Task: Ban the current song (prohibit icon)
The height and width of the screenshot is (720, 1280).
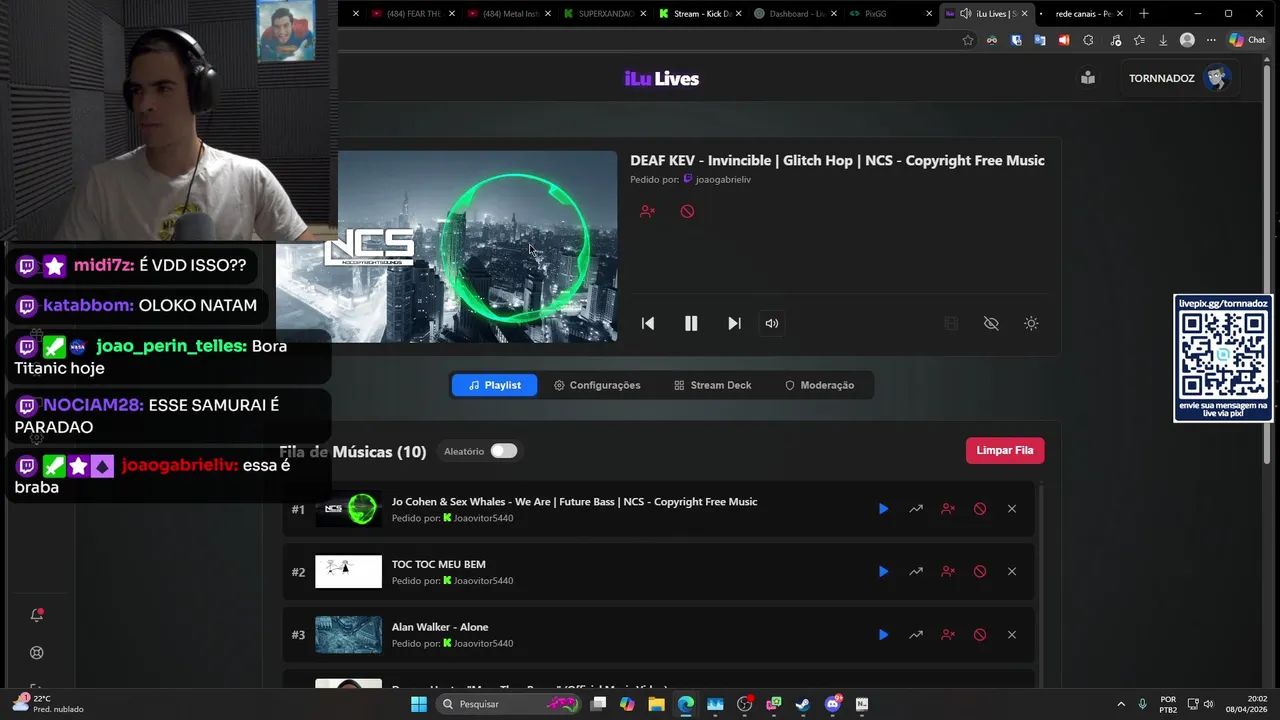Action: pos(687,211)
